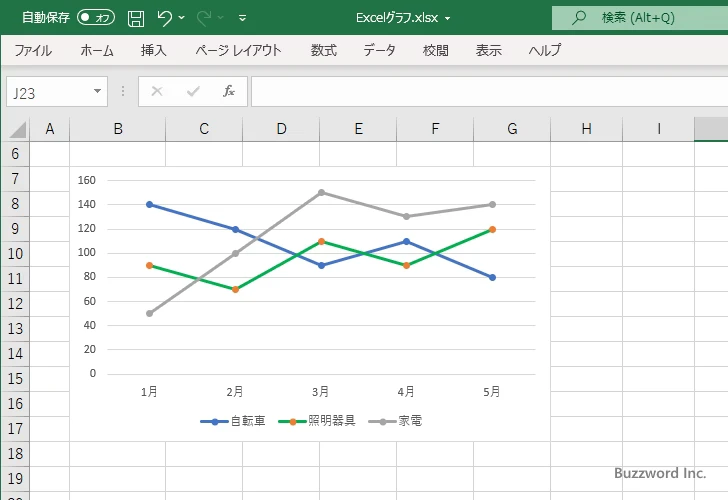The height and width of the screenshot is (500, 728).
Task: Open the ファイル tab
Action: [33, 50]
